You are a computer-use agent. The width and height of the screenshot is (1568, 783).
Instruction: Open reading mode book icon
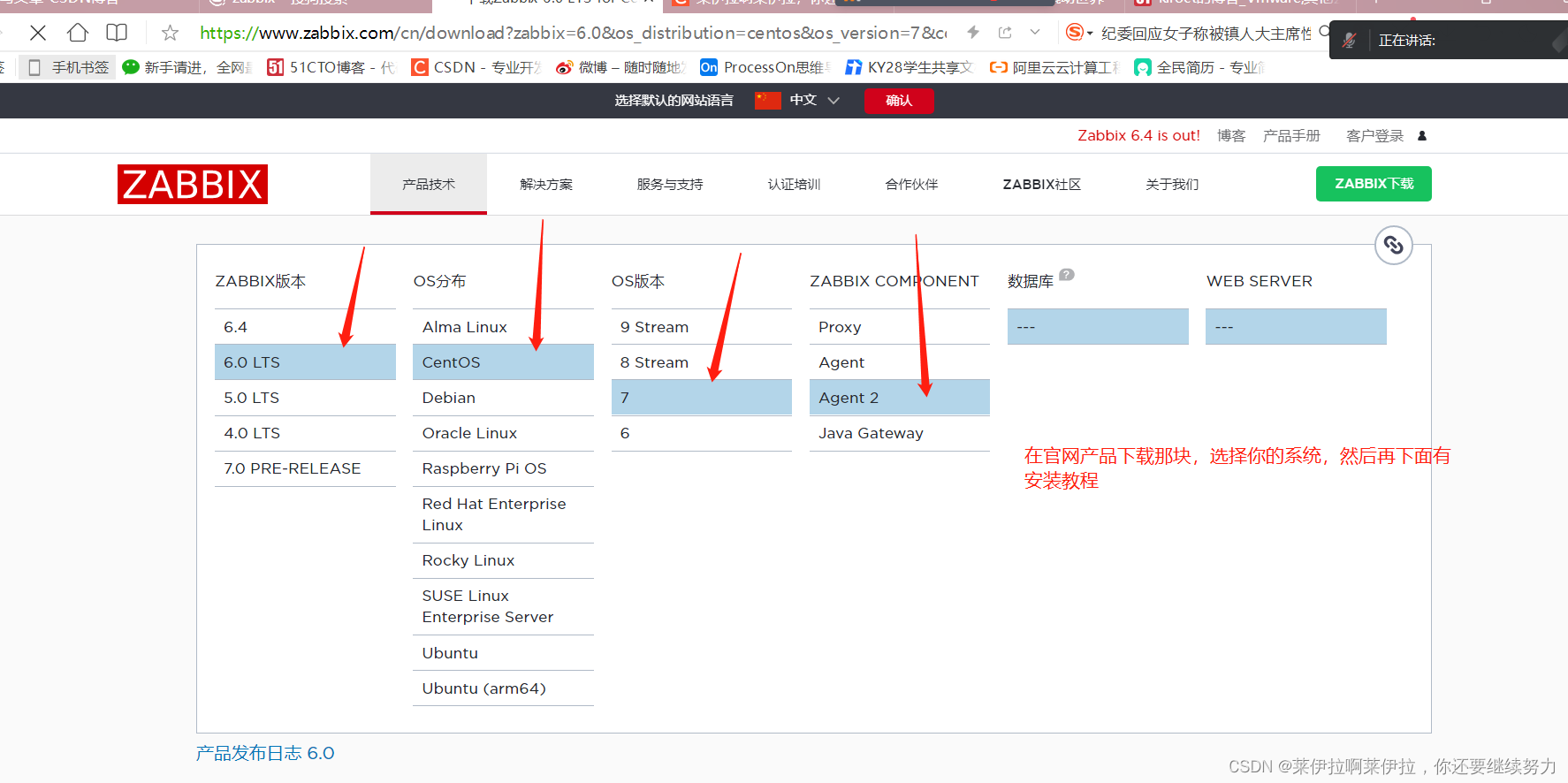[116, 34]
